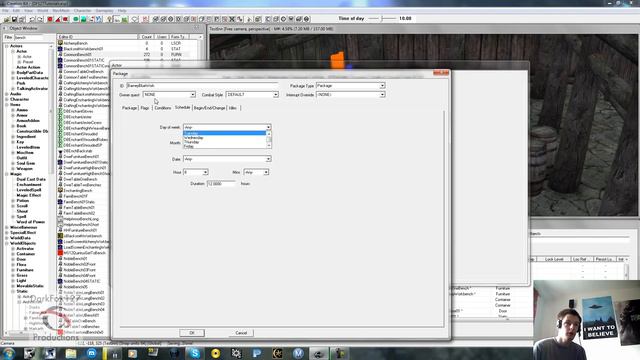Image resolution: width=640 pixels, height=360 pixels.
Task: Switch to the Flags tab
Action: 145,108
